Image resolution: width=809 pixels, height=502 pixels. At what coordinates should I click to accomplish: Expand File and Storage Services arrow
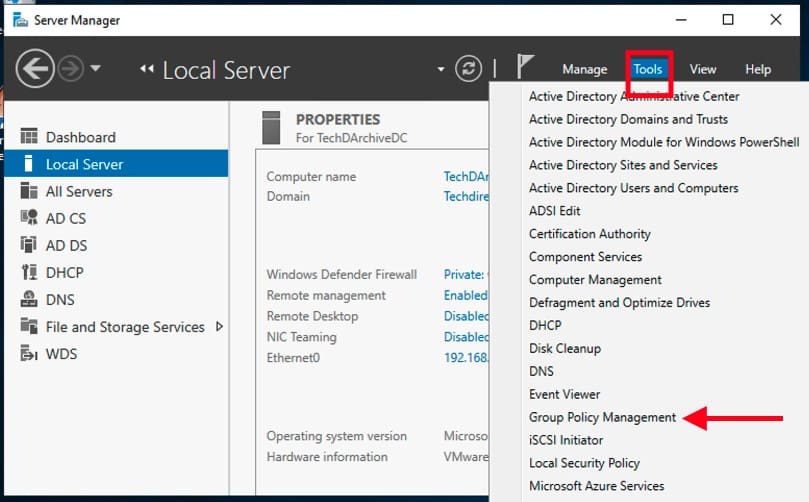point(220,326)
